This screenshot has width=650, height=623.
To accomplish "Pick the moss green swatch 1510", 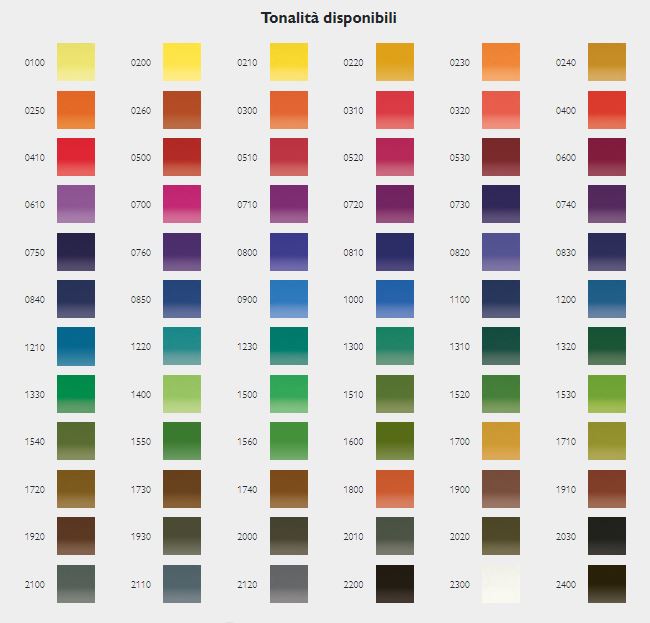I will coord(395,394).
